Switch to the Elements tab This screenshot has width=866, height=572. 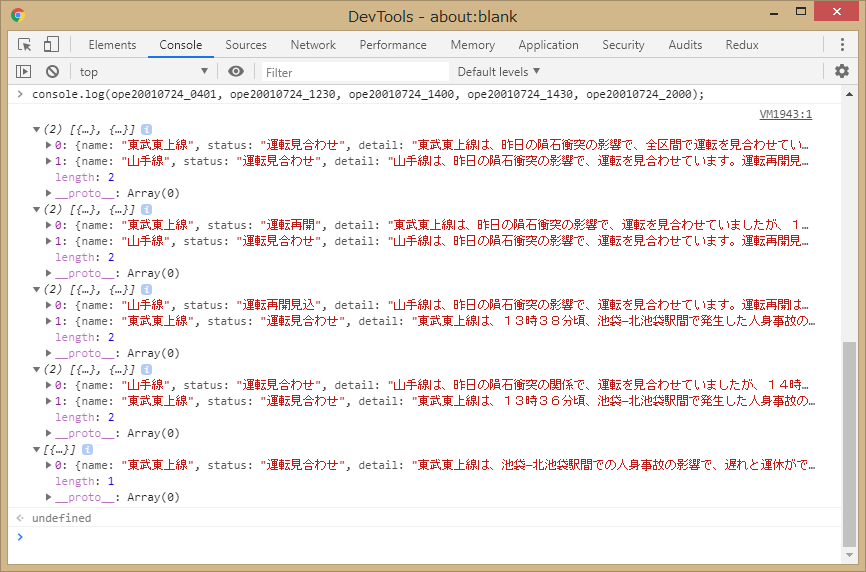click(x=112, y=45)
